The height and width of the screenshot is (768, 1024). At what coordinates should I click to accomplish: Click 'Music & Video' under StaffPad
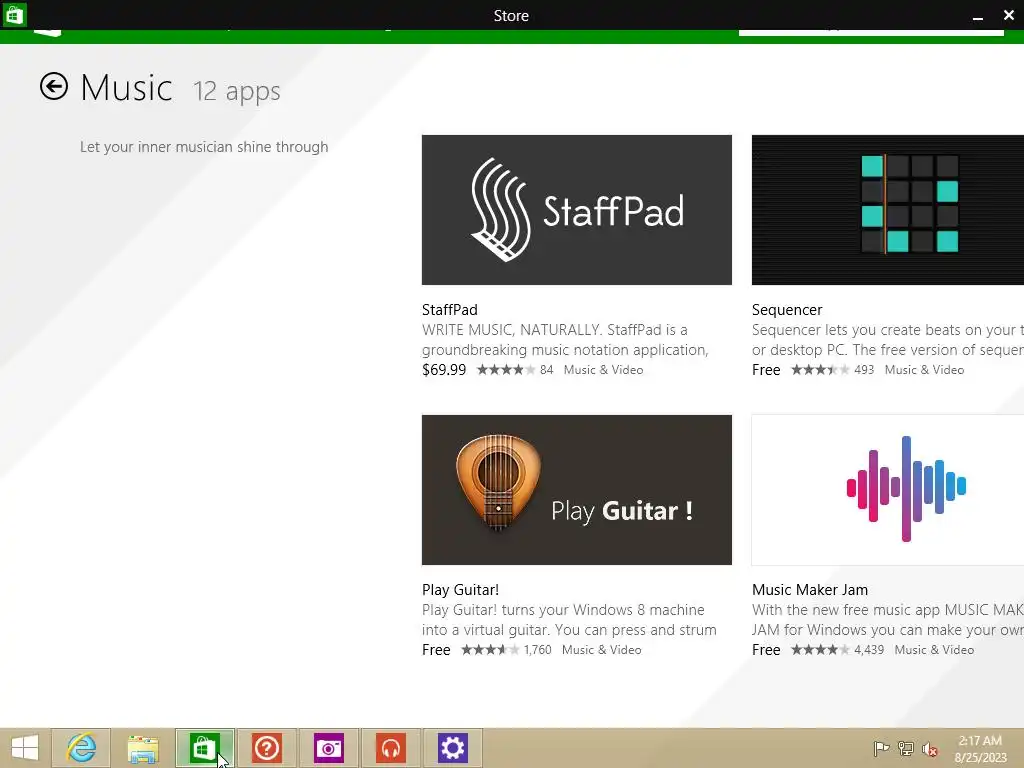603,370
